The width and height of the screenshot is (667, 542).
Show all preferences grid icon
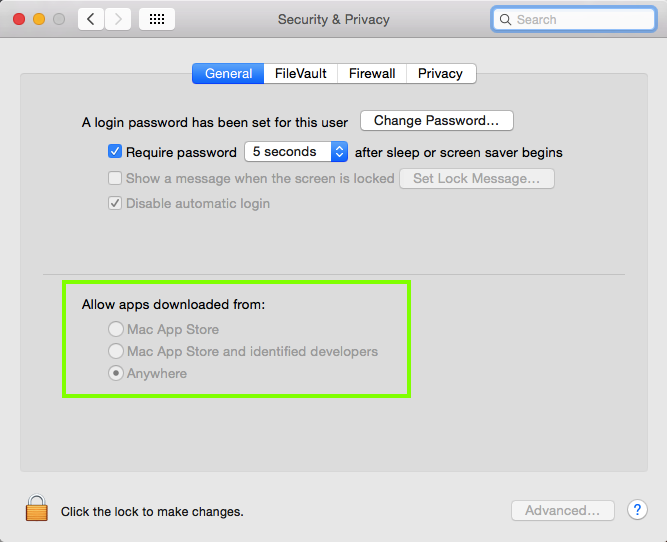pos(158,19)
